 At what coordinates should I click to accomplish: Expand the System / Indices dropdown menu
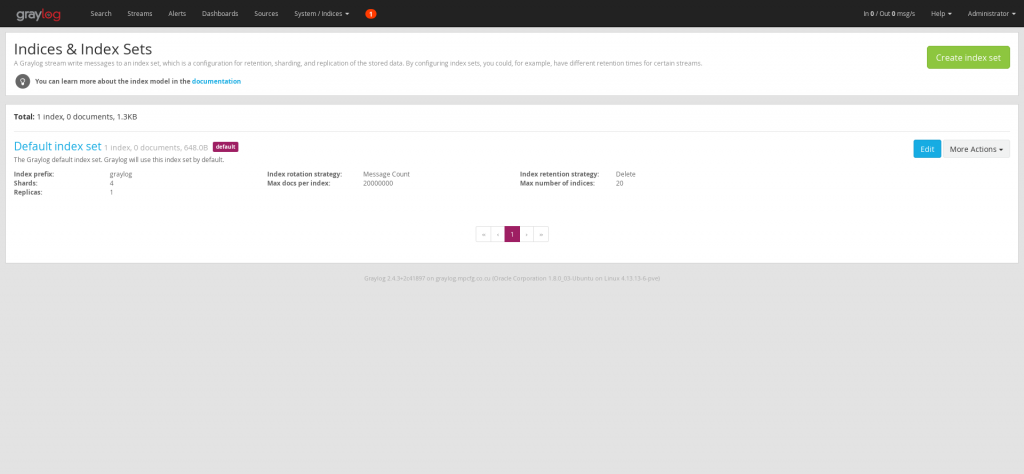point(321,14)
